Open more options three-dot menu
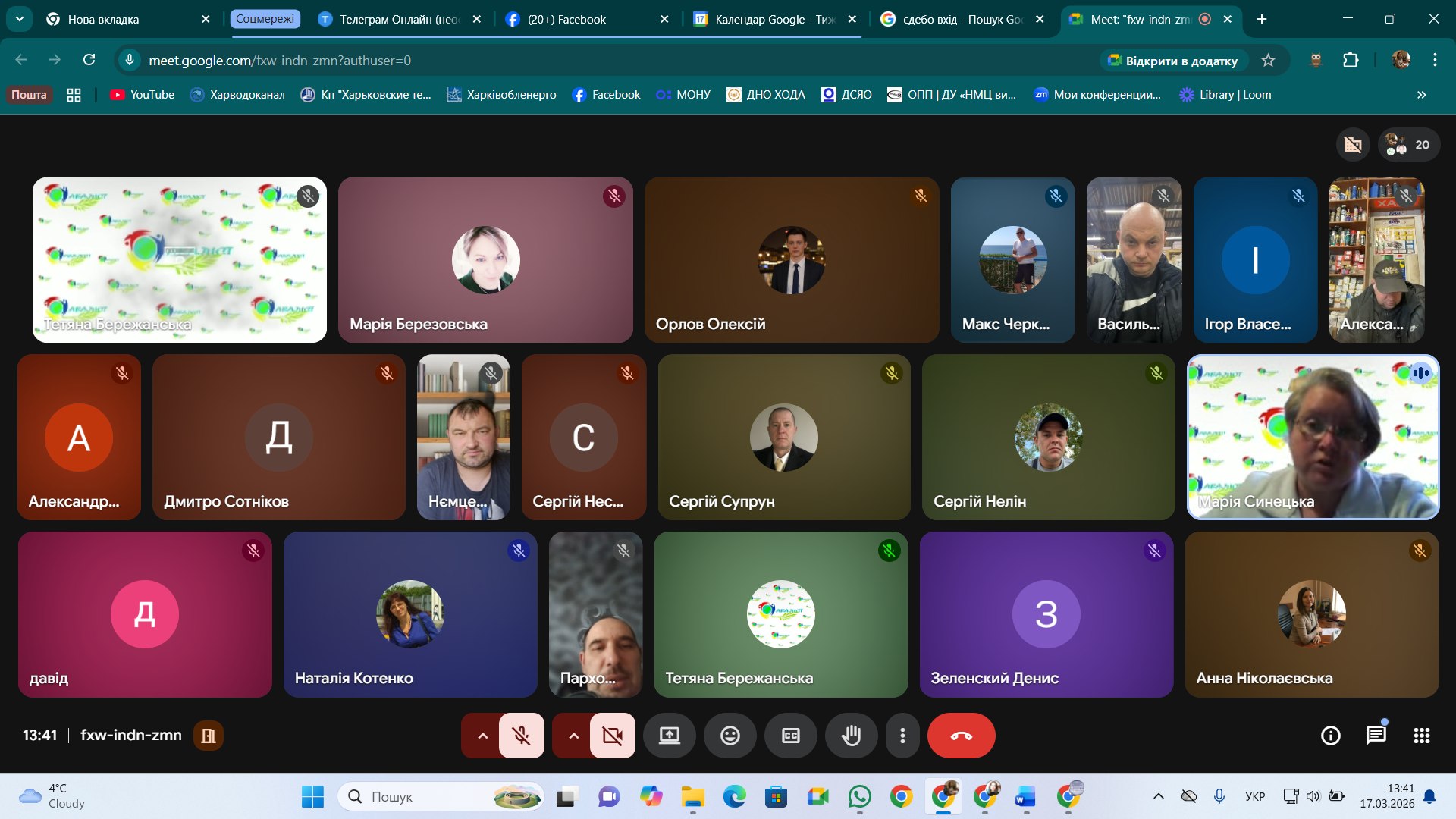Image resolution: width=1456 pixels, height=819 pixels. coord(902,736)
